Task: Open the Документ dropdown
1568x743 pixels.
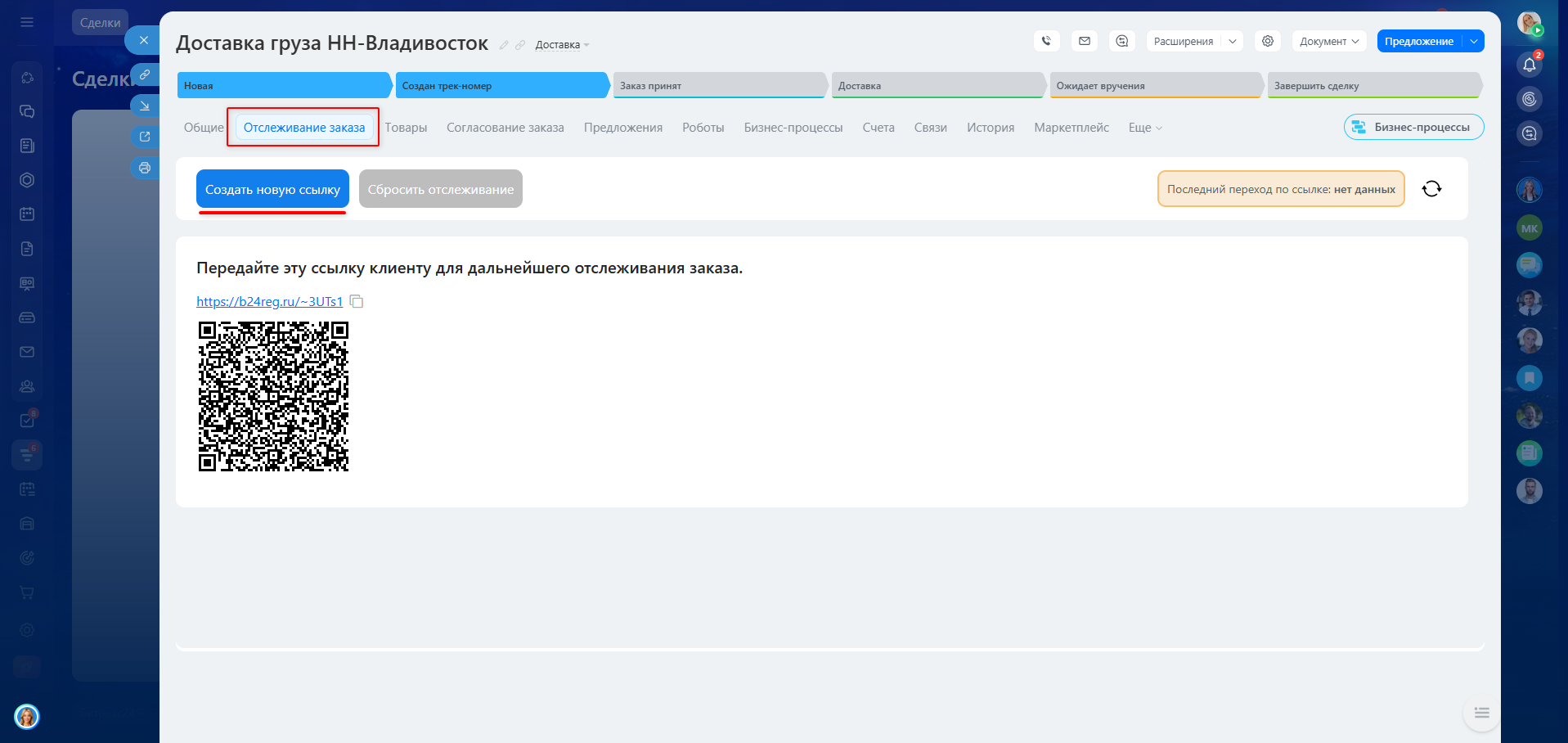Action: (x=1329, y=41)
